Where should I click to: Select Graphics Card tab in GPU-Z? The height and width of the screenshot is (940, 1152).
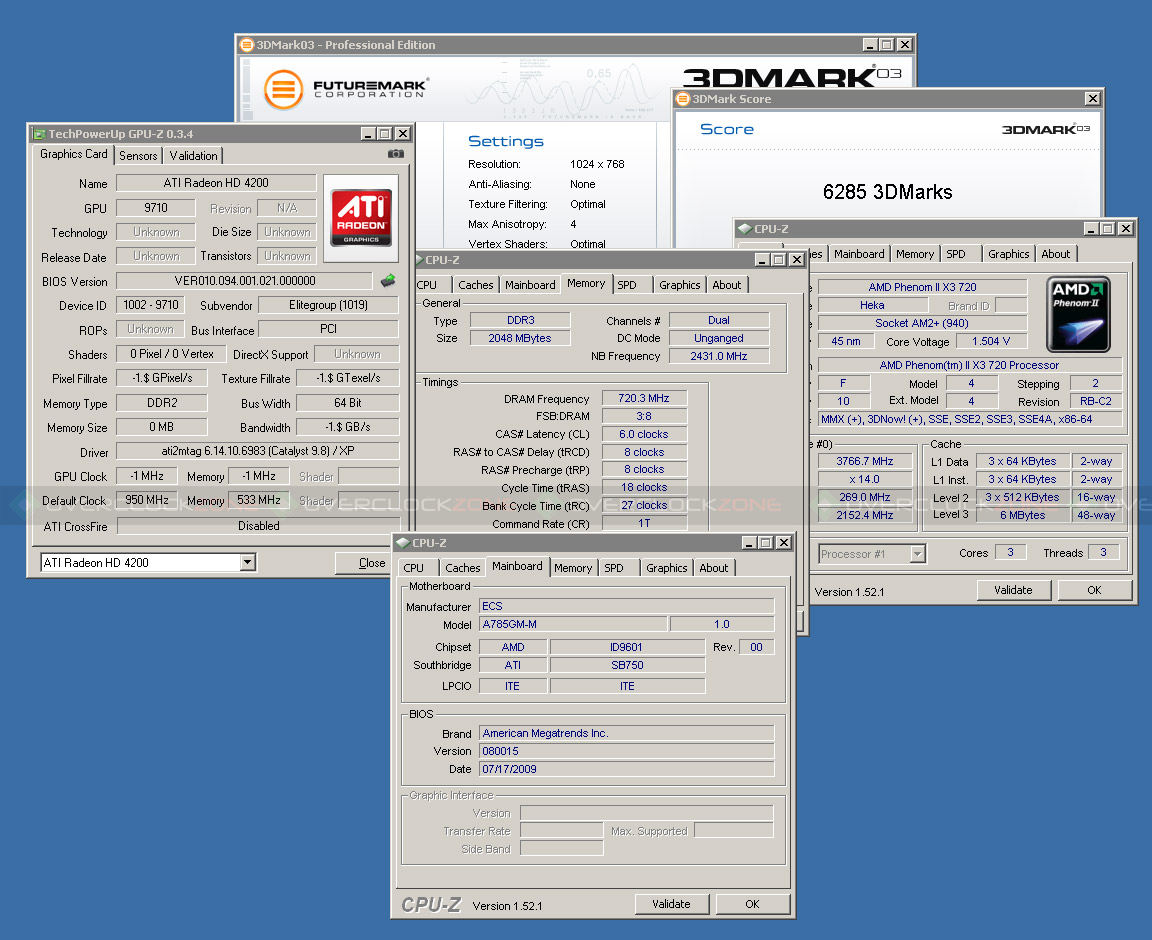pos(73,154)
